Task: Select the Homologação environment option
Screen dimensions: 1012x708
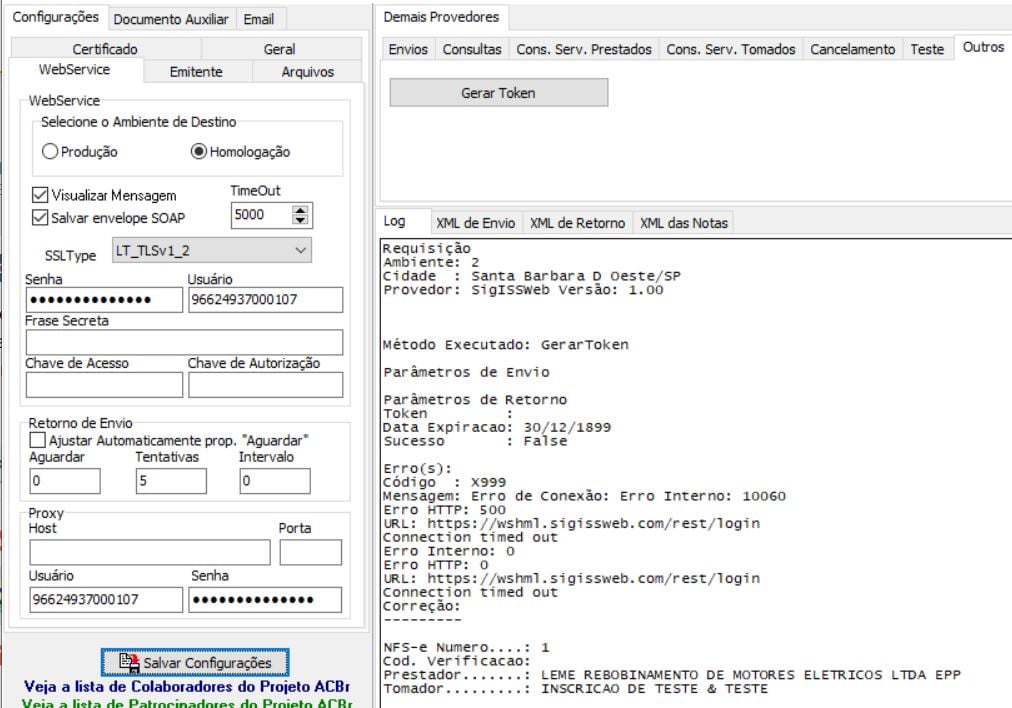Action: click(x=198, y=152)
